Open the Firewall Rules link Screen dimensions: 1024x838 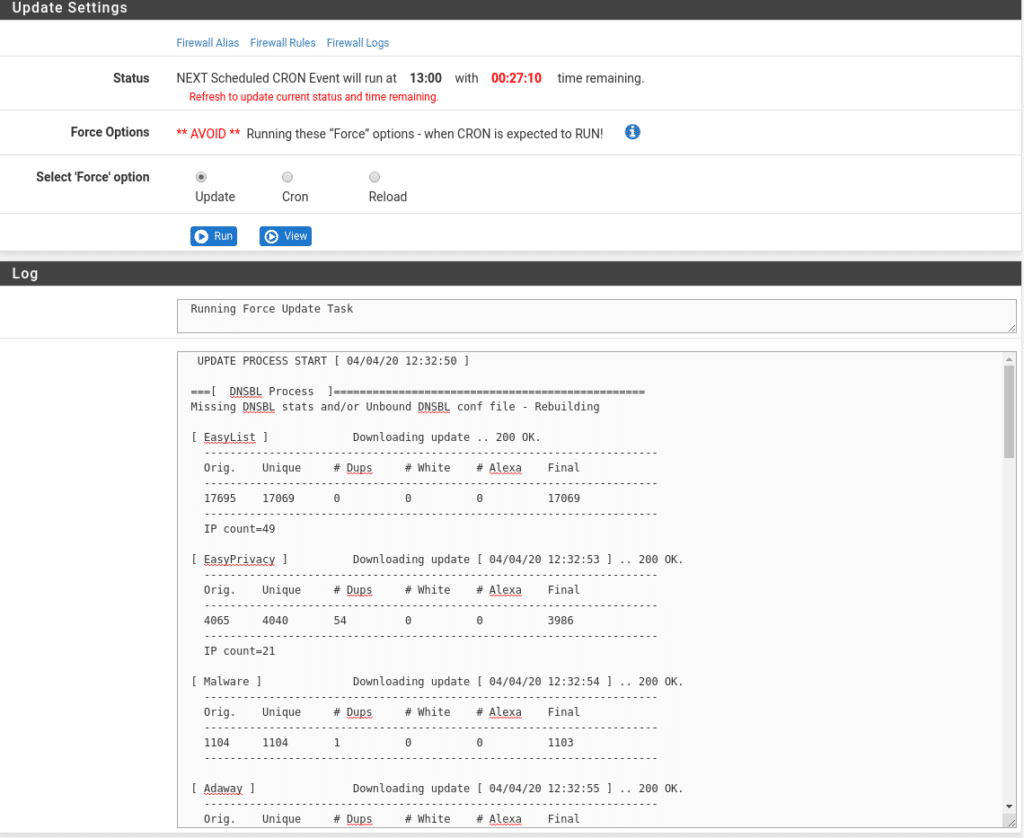(283, 42)
